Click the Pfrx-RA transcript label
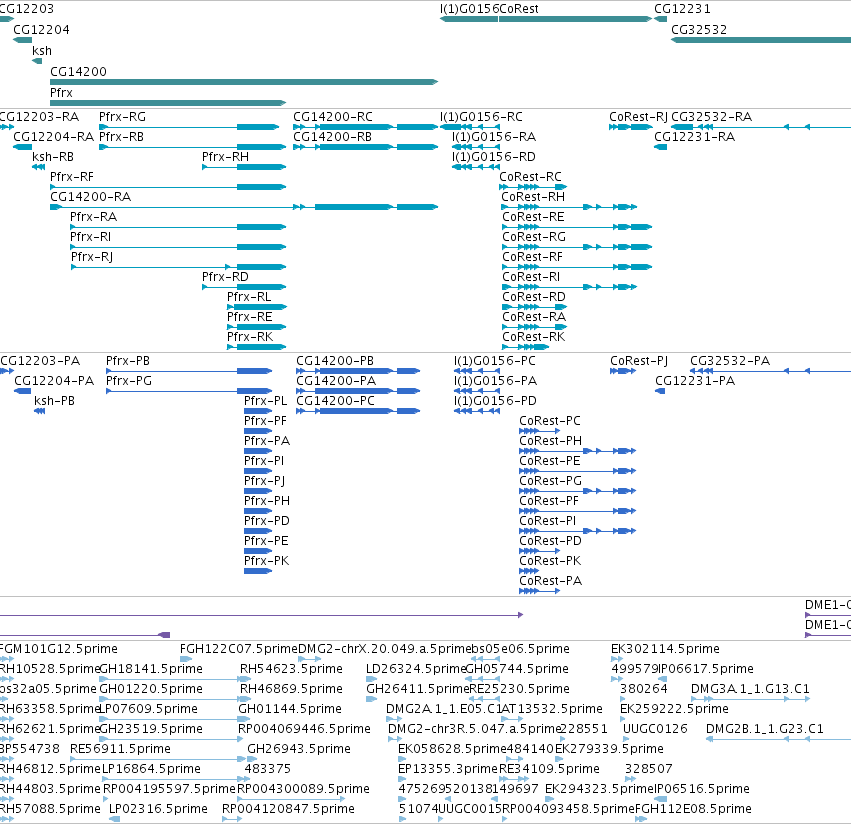 pos(93,217)
